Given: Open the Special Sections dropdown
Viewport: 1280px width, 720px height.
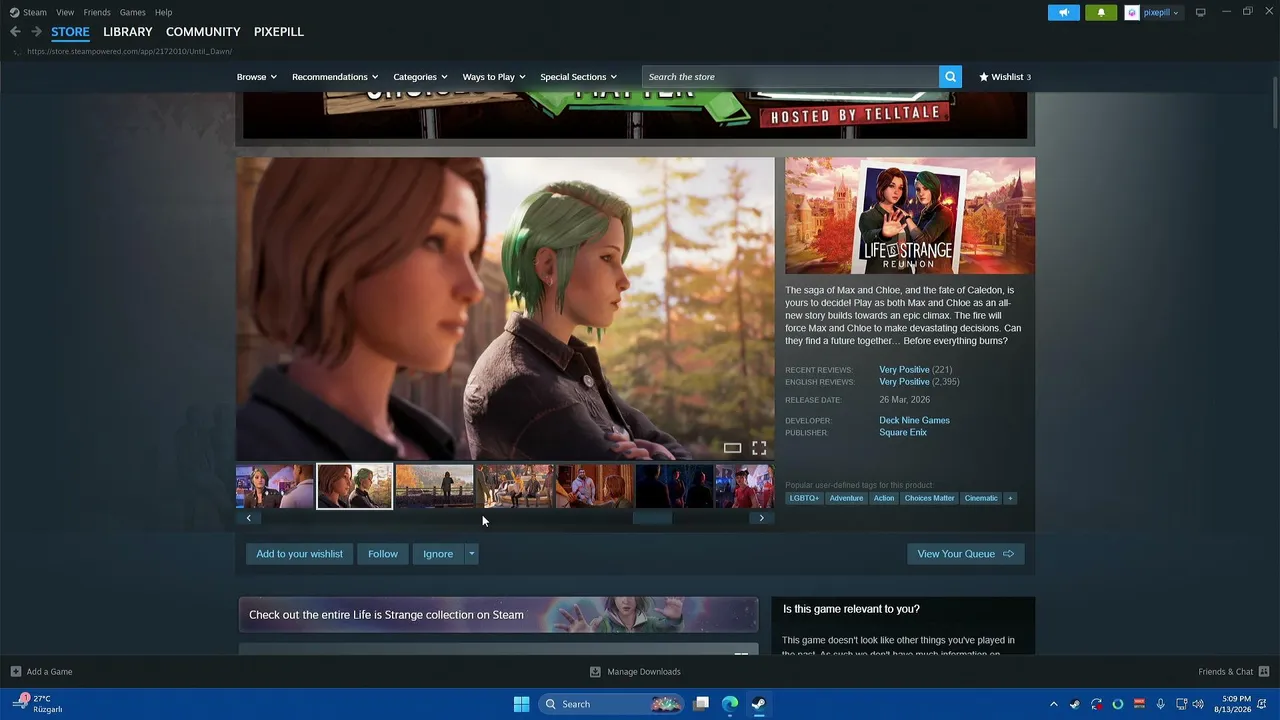Looking at the screenshot, I should [578, 77].
